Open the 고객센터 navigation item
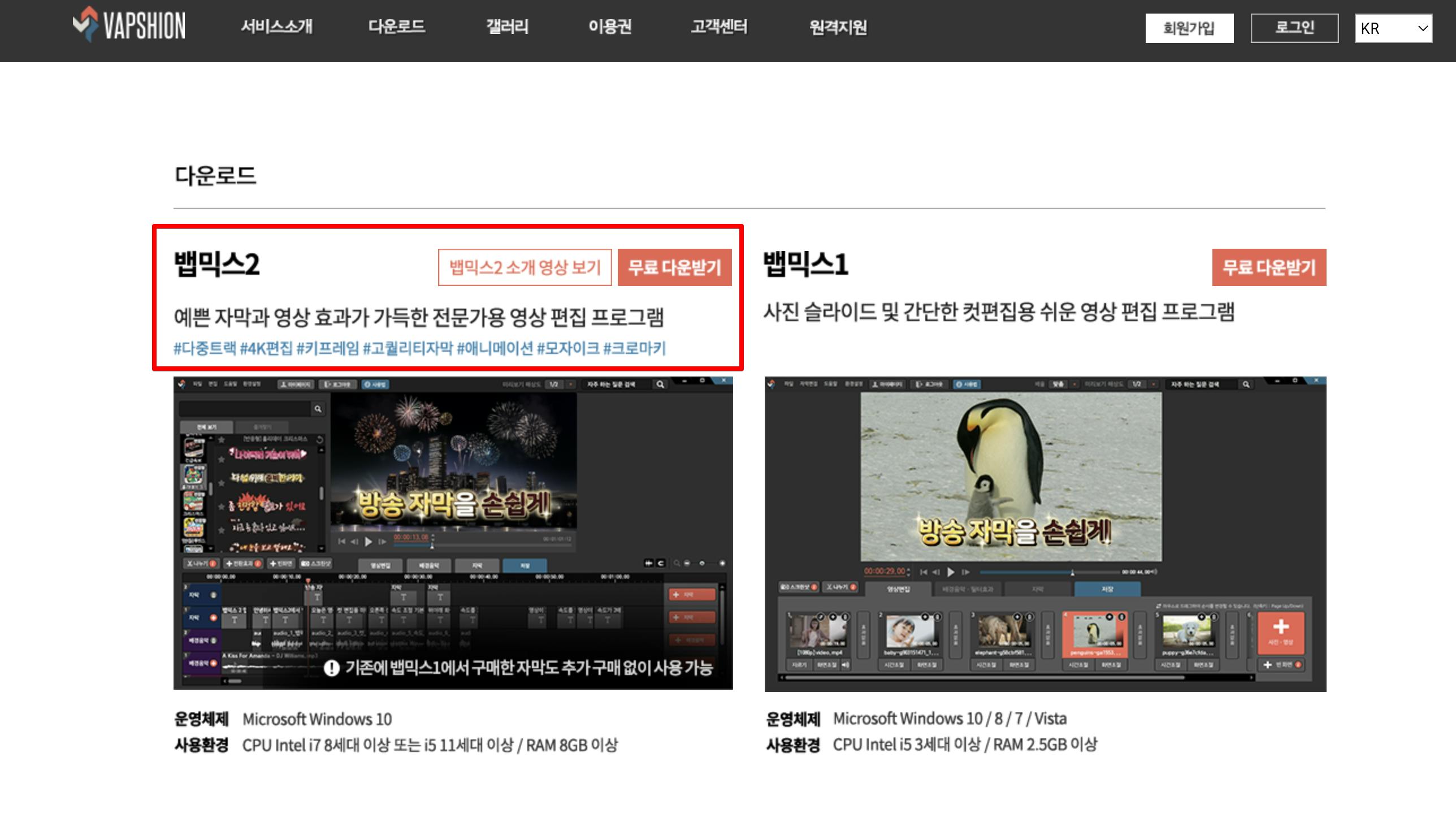The height and width of the screenshot is (822, 1456). tap(719, 27)
